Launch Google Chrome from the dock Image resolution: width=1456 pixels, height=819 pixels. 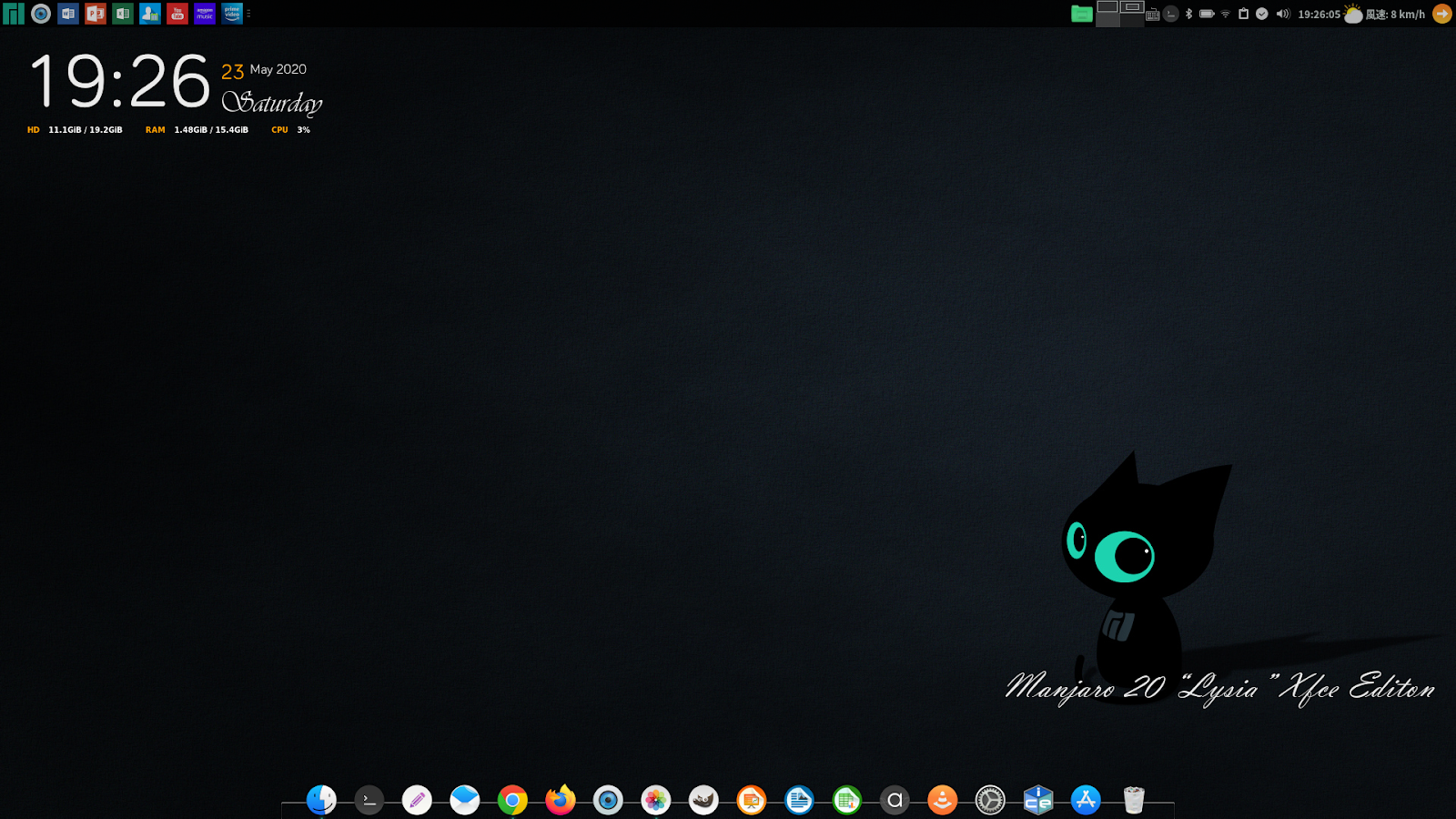pos(512,800)
